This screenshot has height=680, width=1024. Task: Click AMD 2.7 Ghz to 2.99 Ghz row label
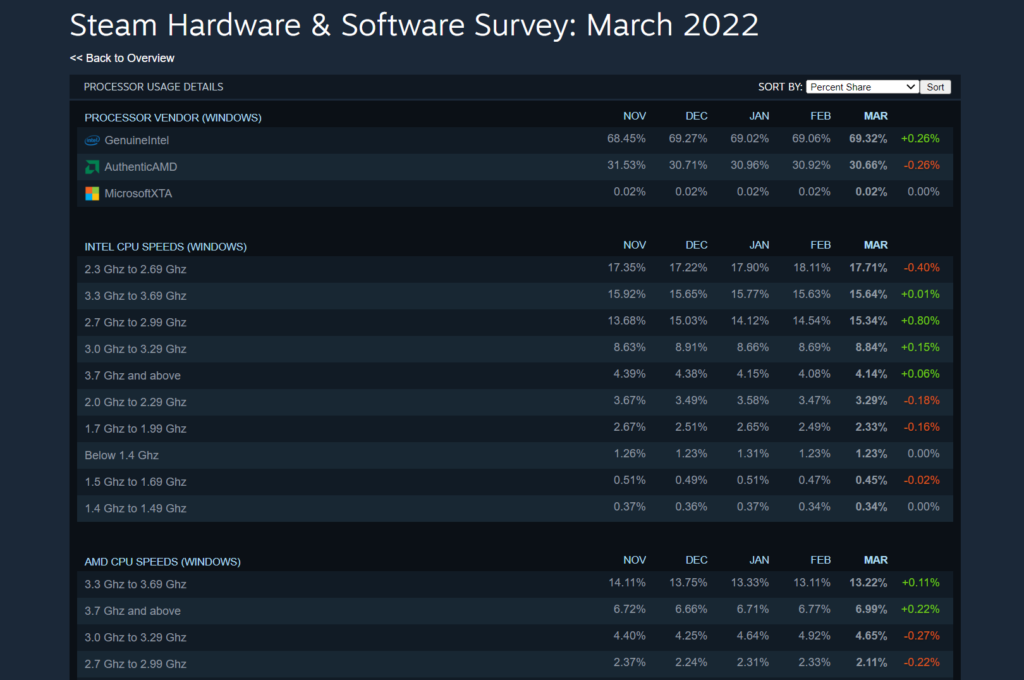pos(135,664)
